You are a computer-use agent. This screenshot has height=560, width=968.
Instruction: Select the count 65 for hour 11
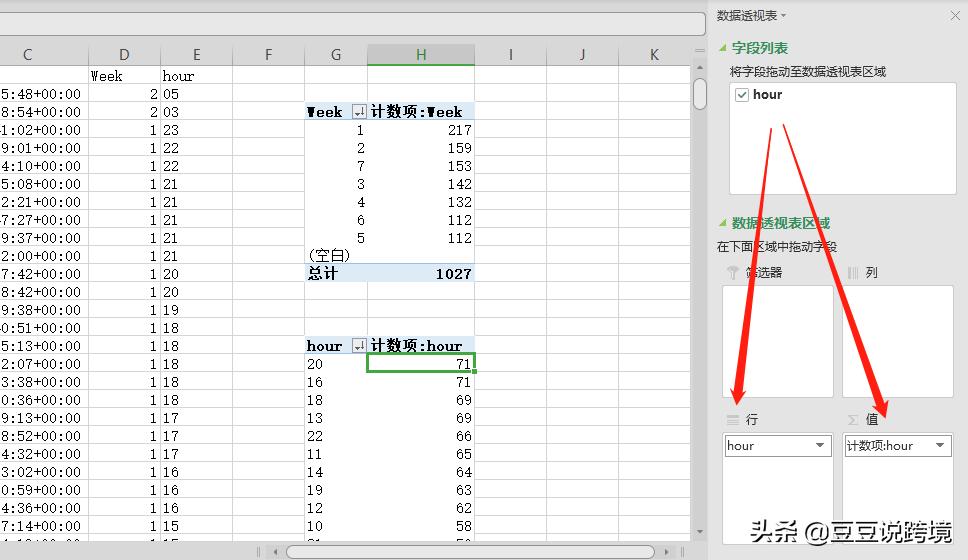pyautogui.click(x=421, y=454)
